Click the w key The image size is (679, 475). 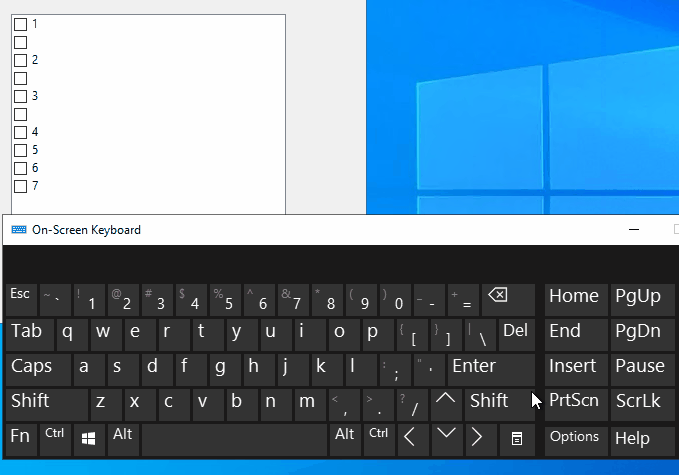(106, 335)
